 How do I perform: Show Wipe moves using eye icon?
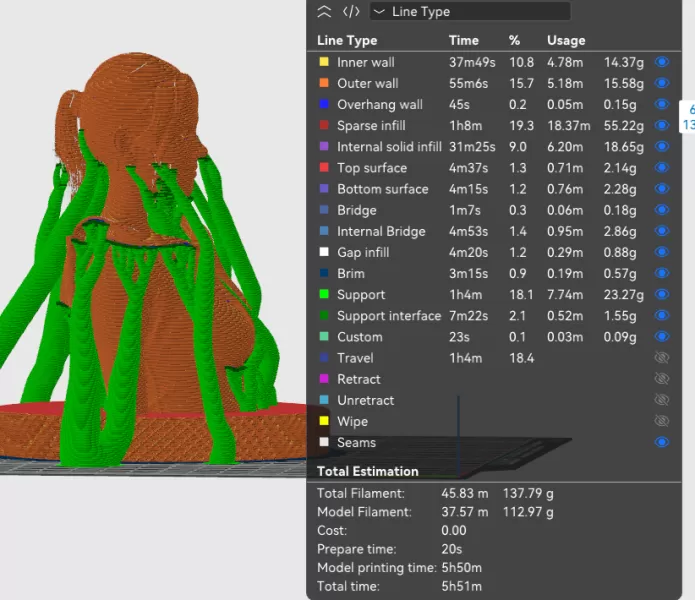pyautogui.click(x=660, y=421)
